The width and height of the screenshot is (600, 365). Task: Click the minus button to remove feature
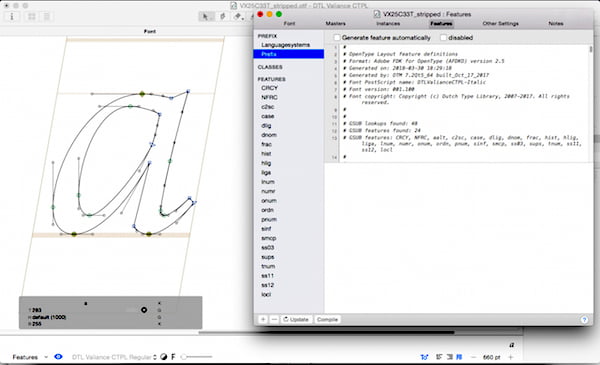[274, 319]
